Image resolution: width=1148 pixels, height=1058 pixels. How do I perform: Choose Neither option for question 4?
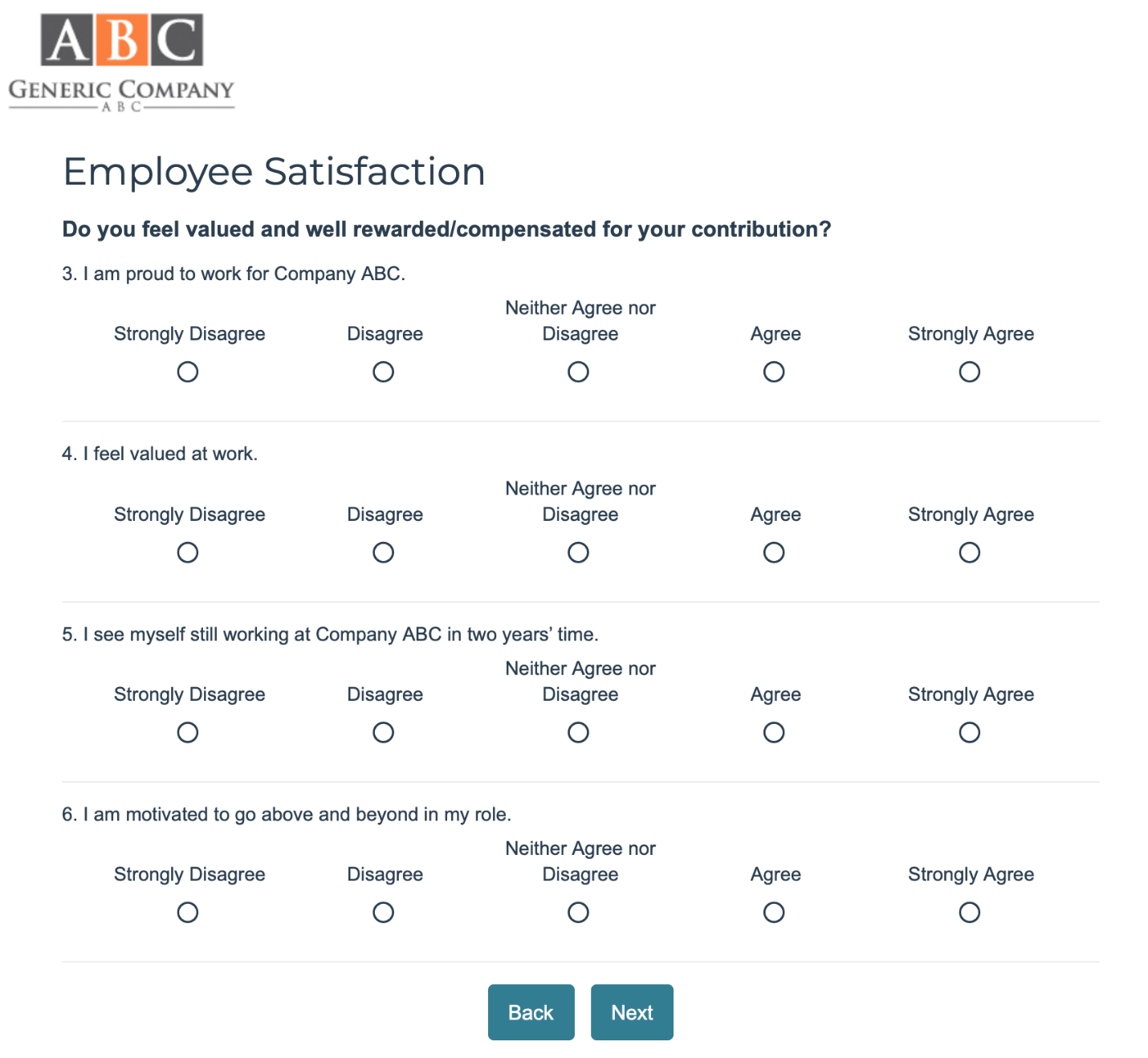[x=578, y=552]
